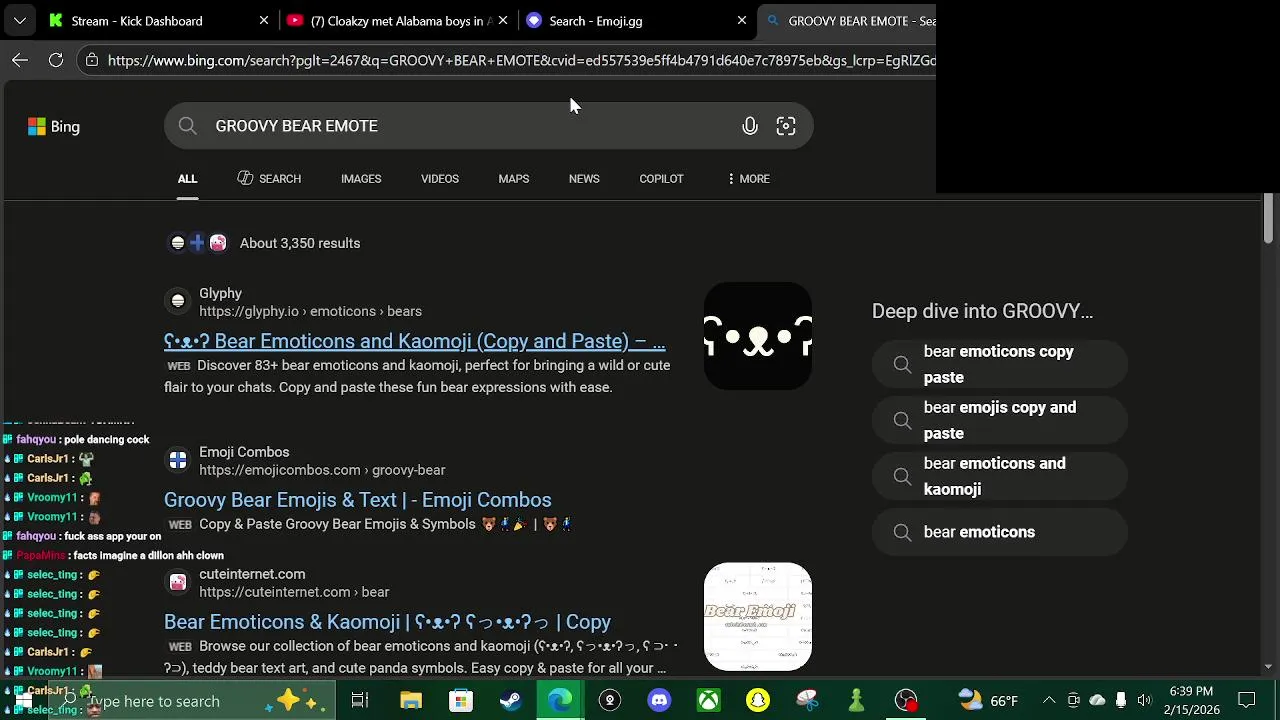1280x720 pixels.
Task: Reload the page with refresh icon
Action: pos(56,60)
